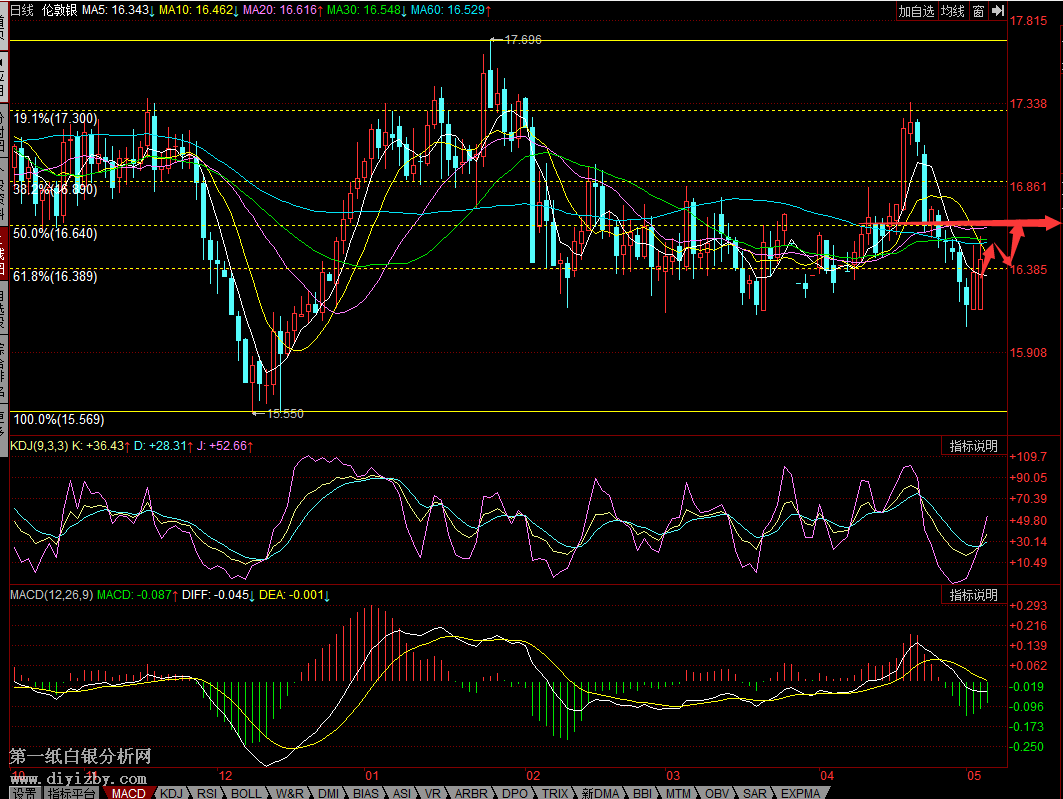This screenshot has height=799, width=1063.
Task: Click the 日线 period label
Action: 21,9
